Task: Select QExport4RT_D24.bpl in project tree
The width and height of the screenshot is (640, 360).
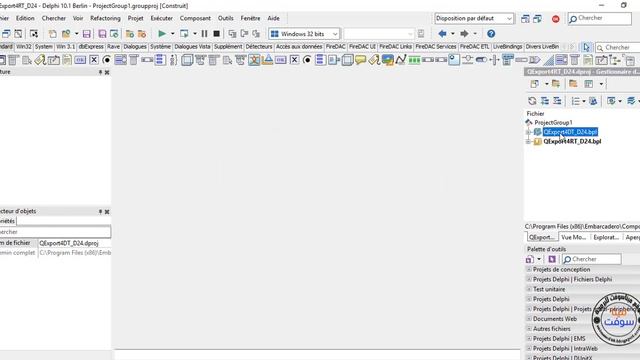Action: [572, 142]
